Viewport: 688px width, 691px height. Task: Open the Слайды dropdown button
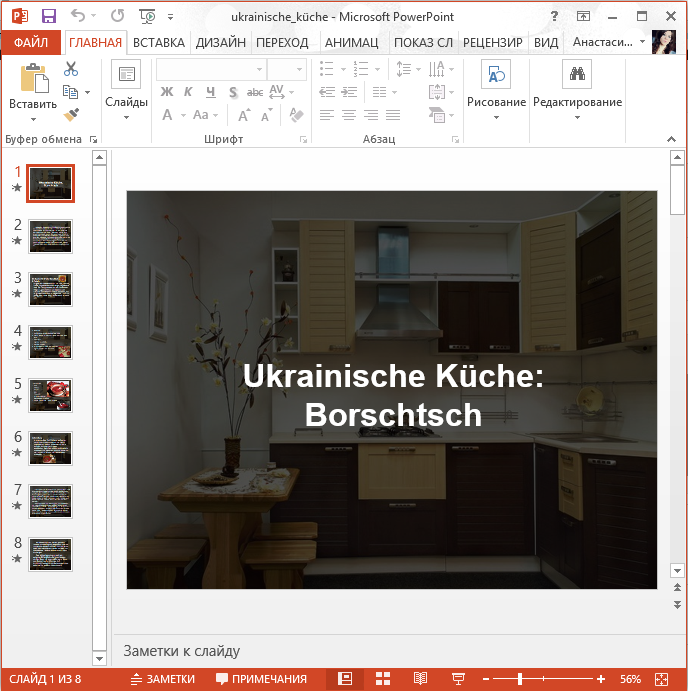click(126, 90)
